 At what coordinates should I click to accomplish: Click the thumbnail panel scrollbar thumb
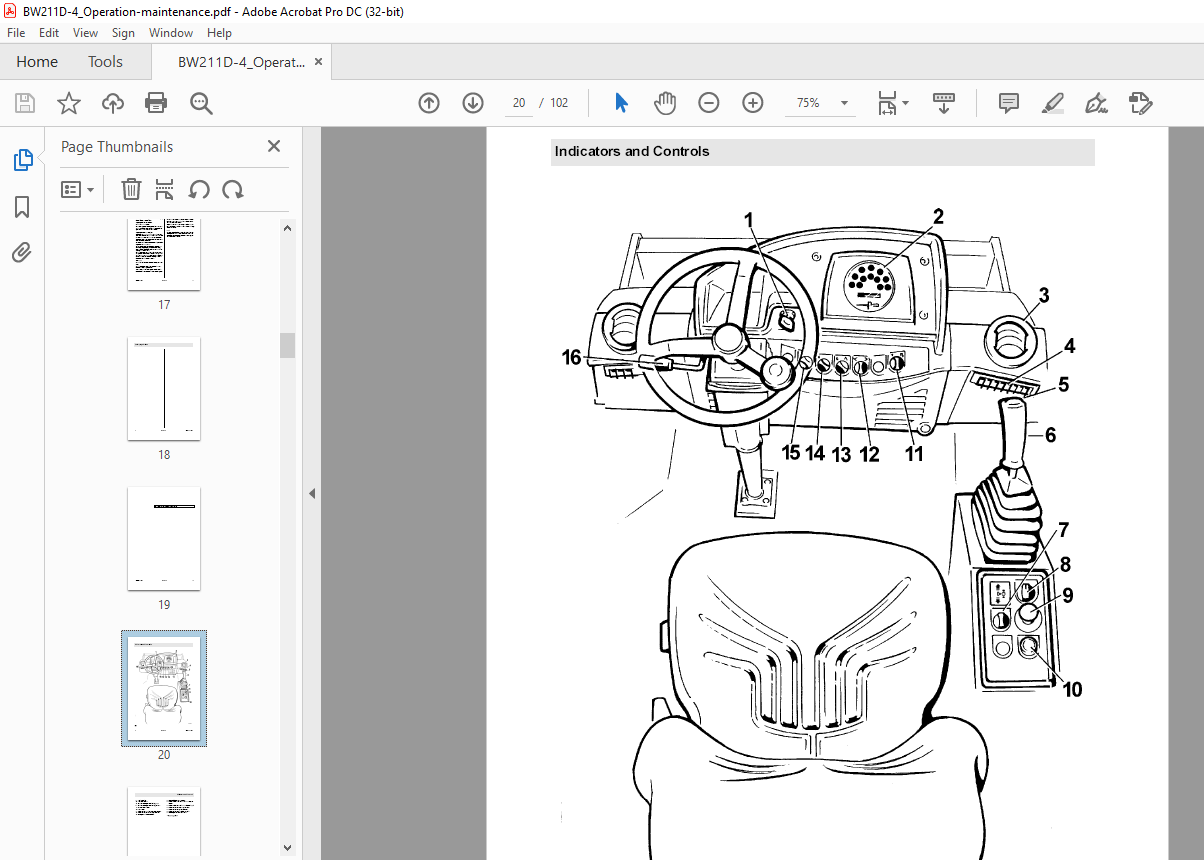(288, 345)
